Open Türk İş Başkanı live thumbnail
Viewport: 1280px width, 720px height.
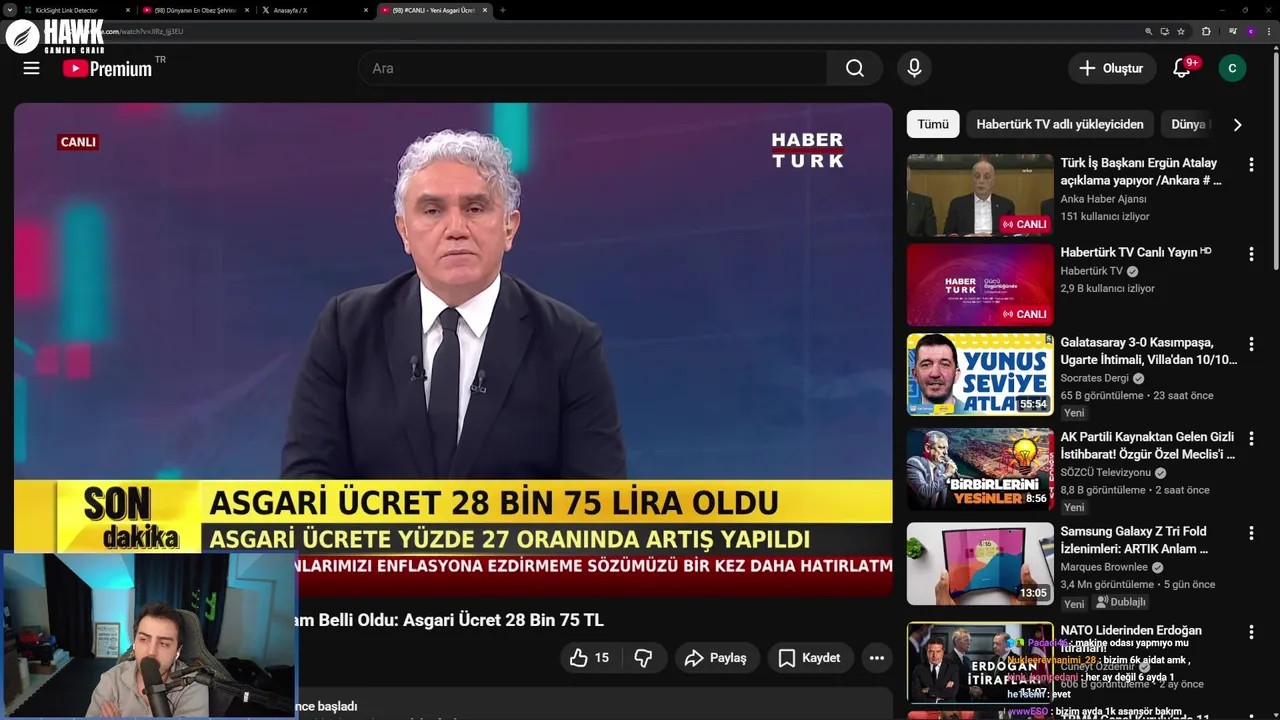(x=980, y=195)
